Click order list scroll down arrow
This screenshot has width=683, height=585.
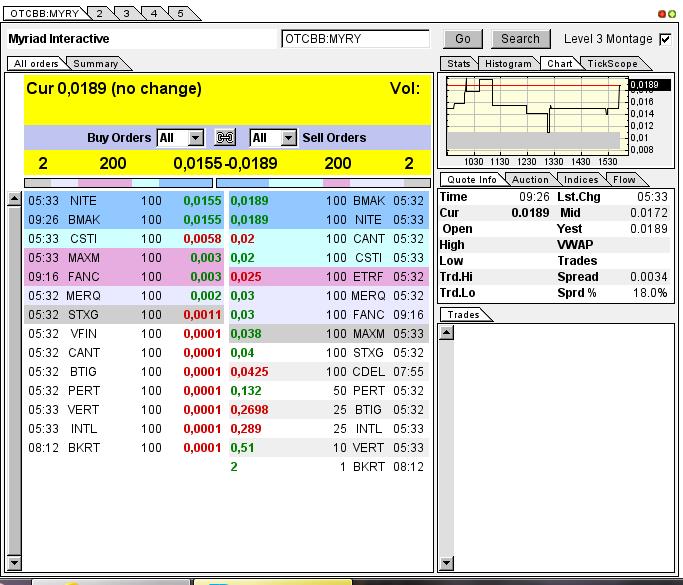coord(14,563)
